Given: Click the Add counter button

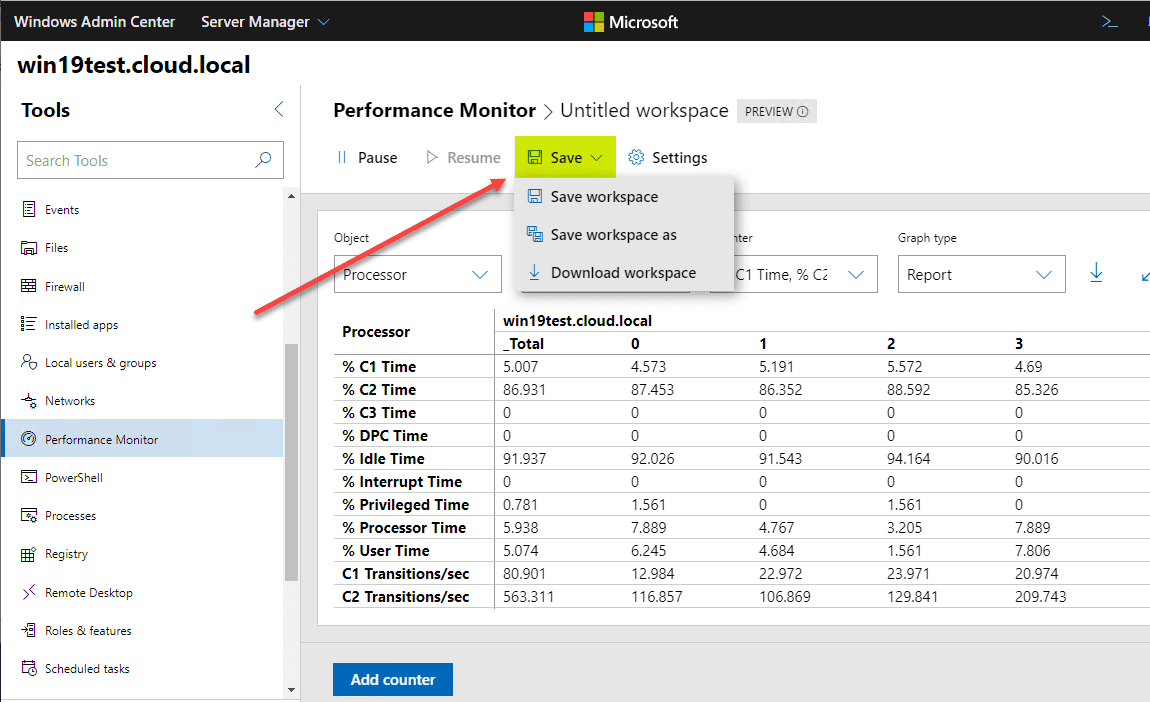Looking at the screenshot, I should 392,679.
